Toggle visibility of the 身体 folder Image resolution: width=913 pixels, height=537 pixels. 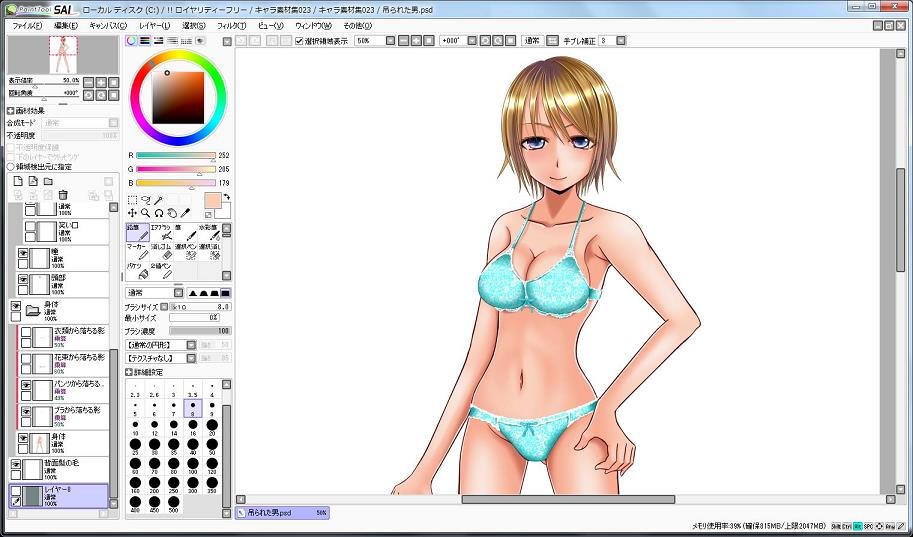(16, 305)
